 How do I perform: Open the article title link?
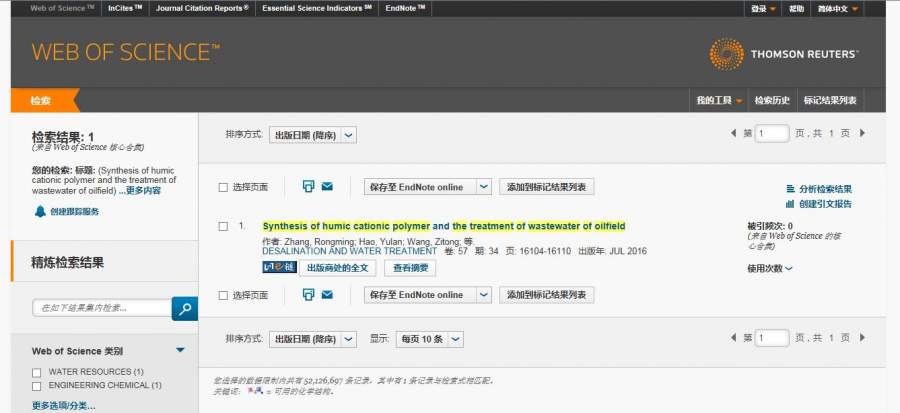point(444,226)
